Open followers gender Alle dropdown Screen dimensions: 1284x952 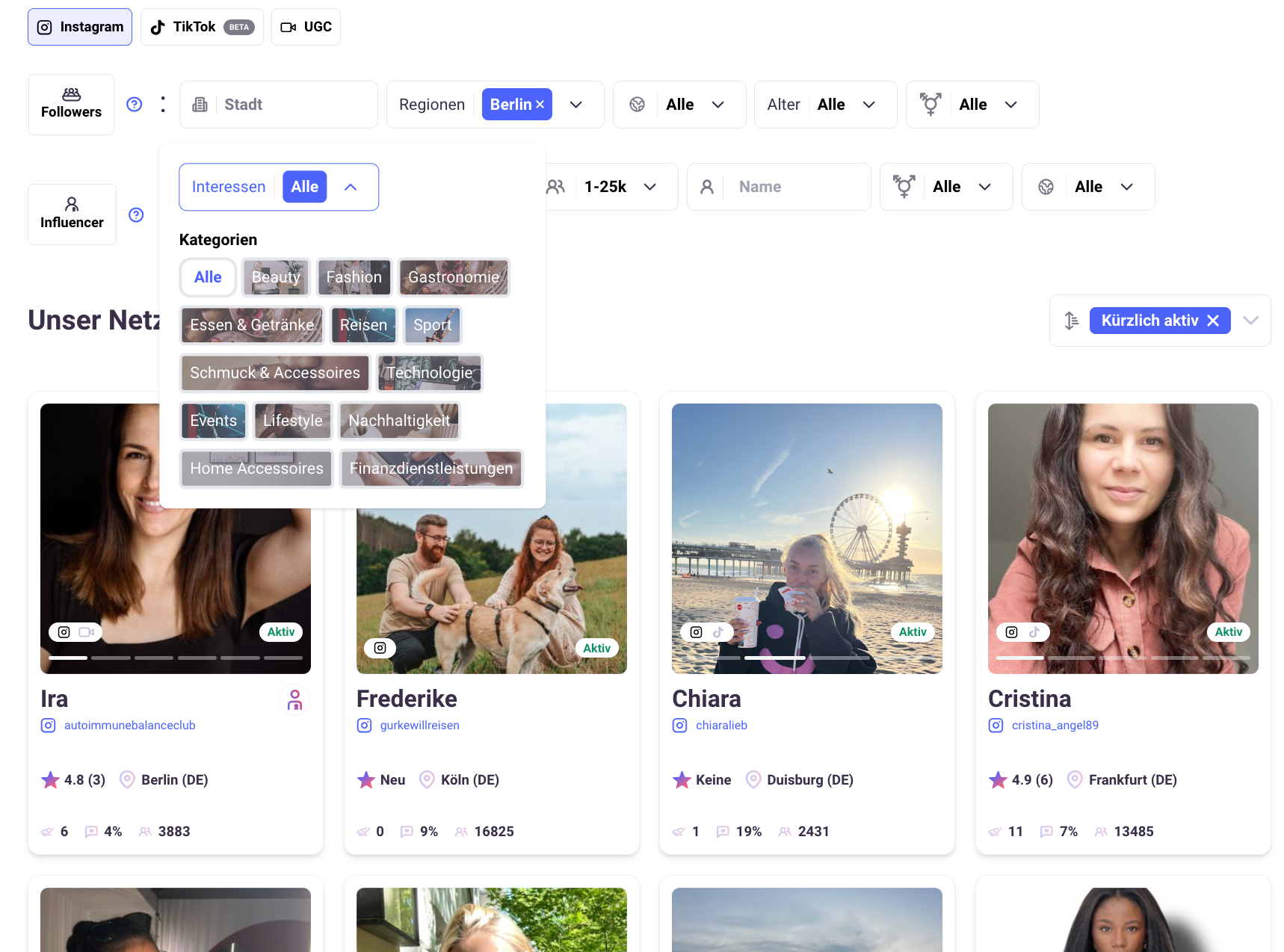[972, 105]
